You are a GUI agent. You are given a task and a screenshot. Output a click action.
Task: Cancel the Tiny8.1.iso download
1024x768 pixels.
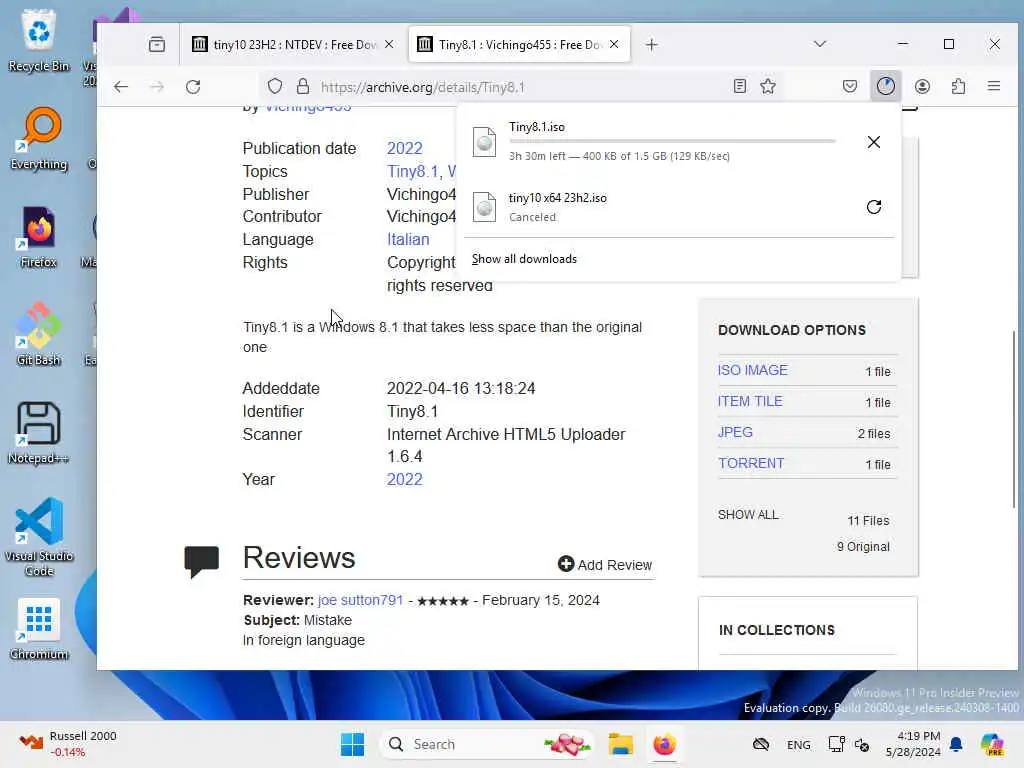(874, 142)
